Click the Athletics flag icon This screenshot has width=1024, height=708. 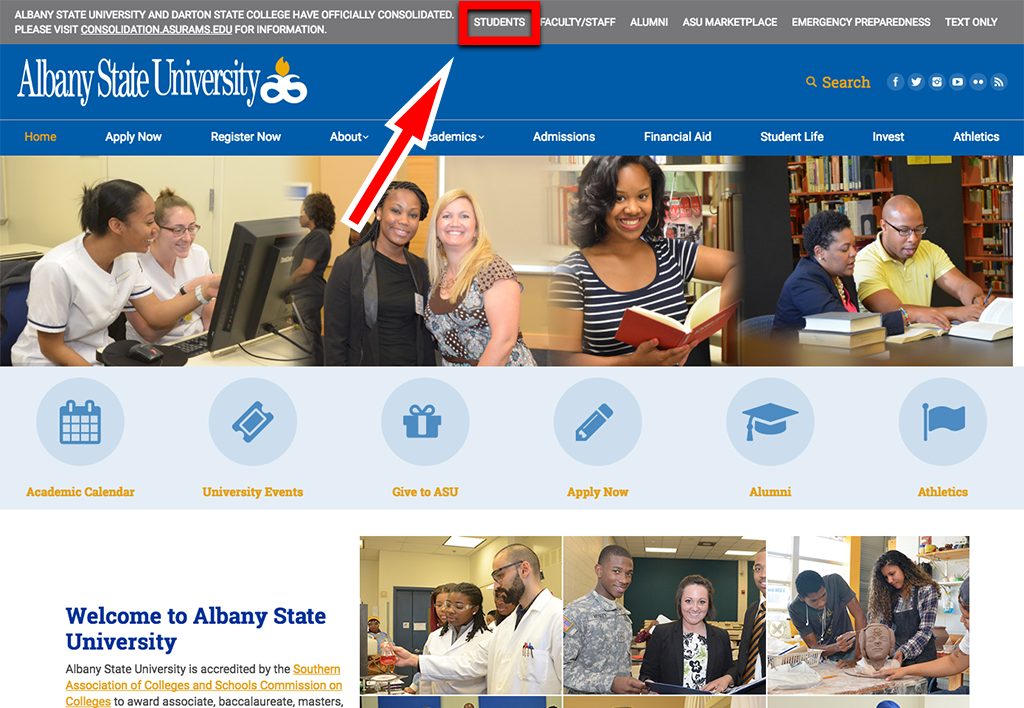pyautogui.click(x=943, y=422)
